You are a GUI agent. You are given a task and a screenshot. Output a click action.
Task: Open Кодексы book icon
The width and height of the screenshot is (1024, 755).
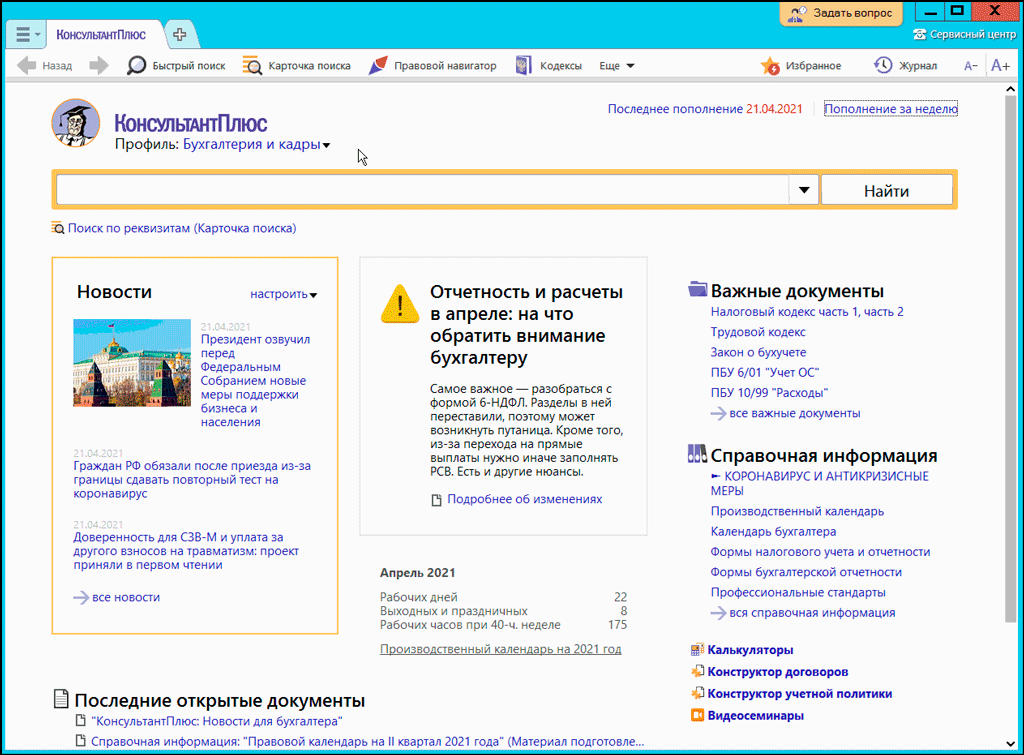coord(523,65)
